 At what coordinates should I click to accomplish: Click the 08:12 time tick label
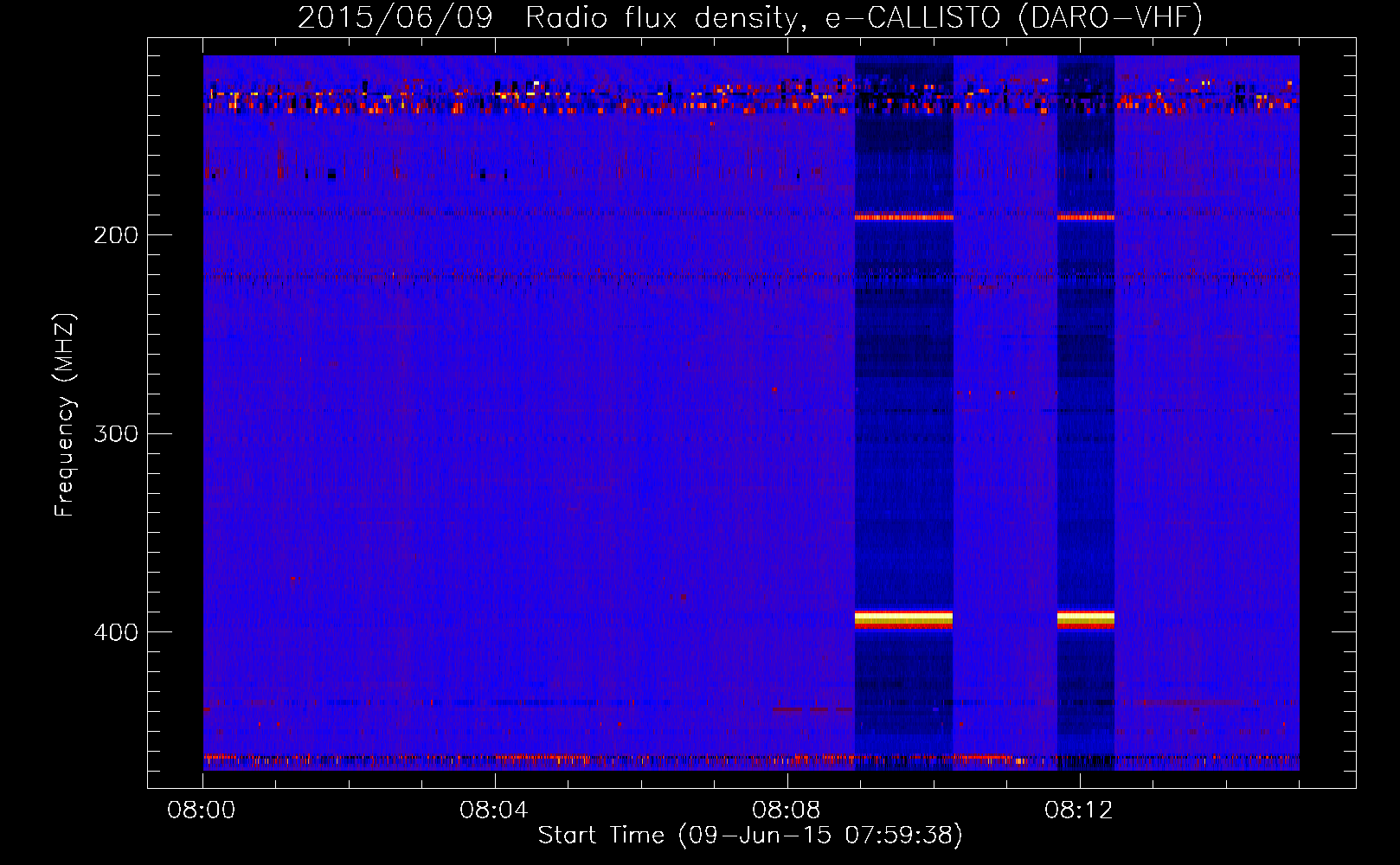[1079, 811]
